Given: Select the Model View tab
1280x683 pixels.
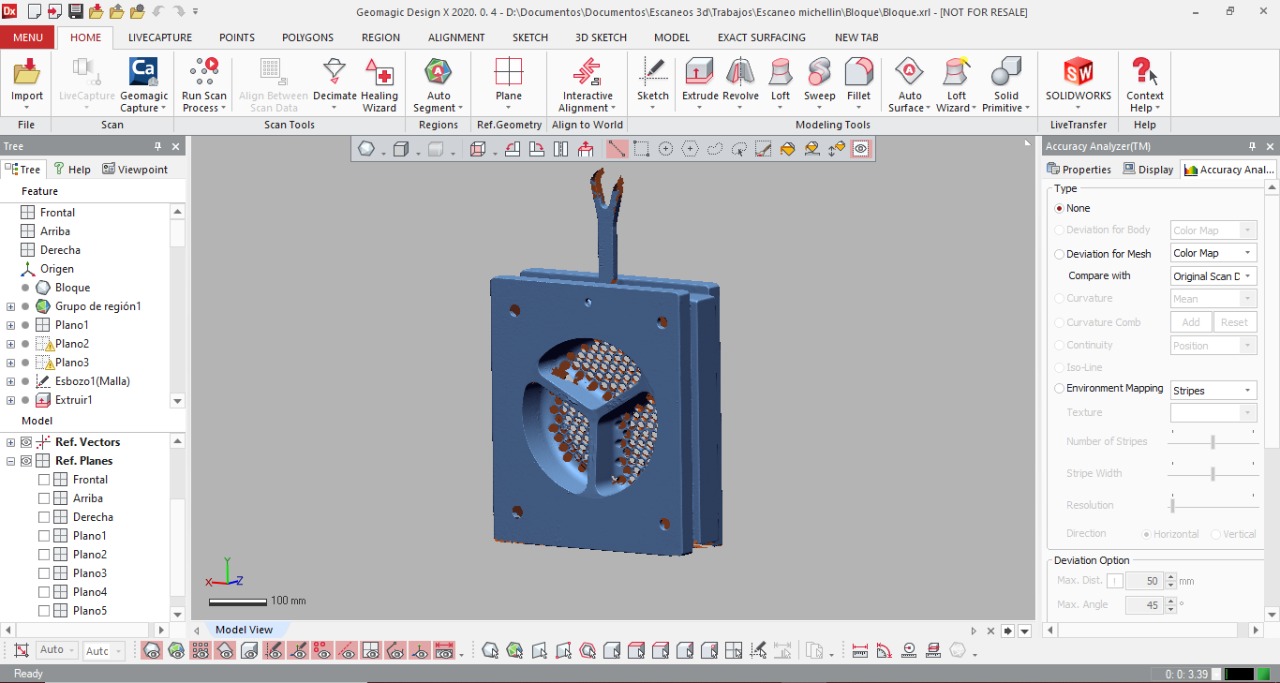Looking at the screenshot, I should (x=244, y=630).
